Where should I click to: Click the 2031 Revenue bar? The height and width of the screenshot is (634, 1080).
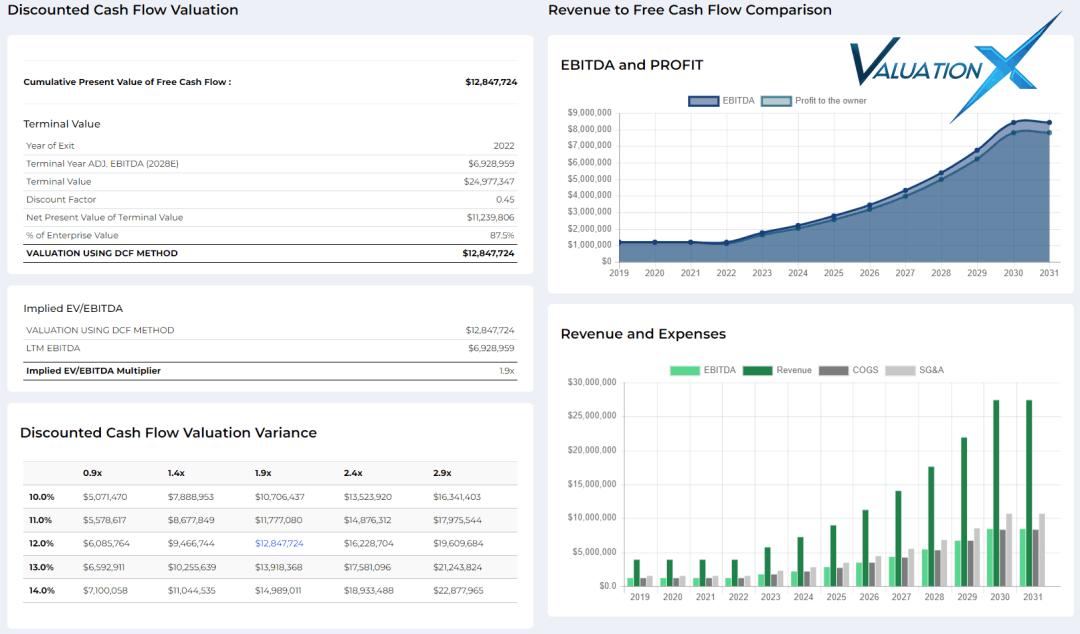(1028, 493)
